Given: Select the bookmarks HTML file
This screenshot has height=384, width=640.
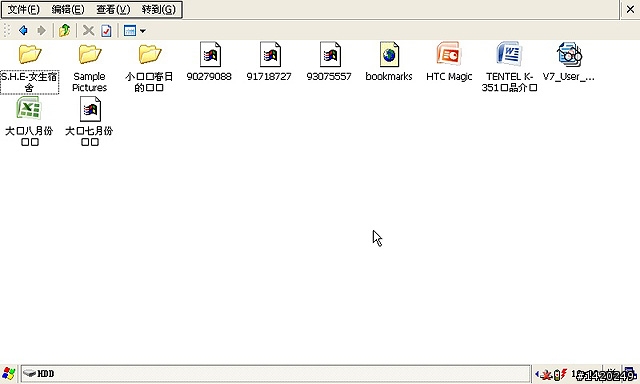Looking at the screenshot, I should coord(389,62).
